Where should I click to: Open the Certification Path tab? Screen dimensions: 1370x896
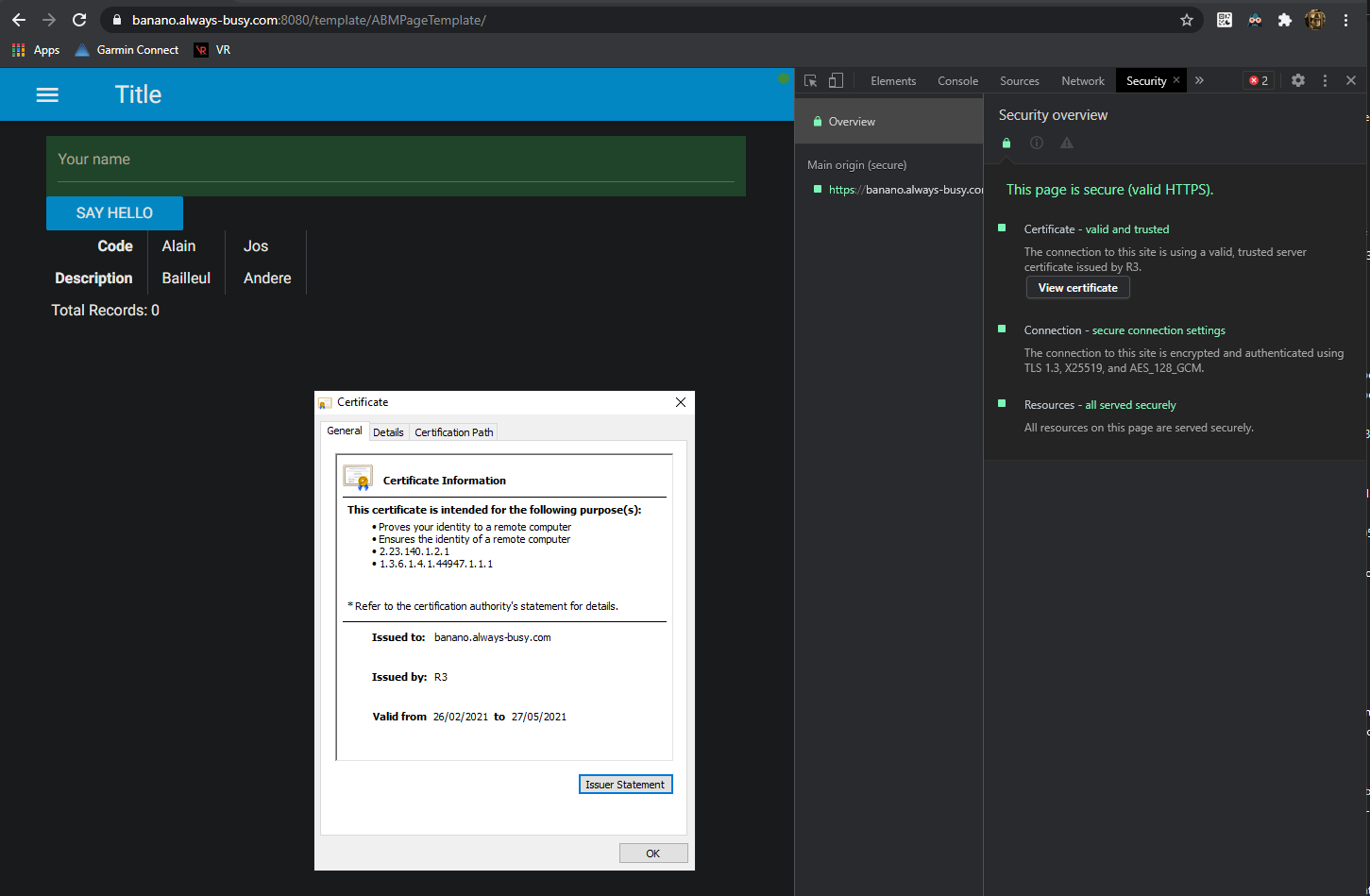click(454, 432)
